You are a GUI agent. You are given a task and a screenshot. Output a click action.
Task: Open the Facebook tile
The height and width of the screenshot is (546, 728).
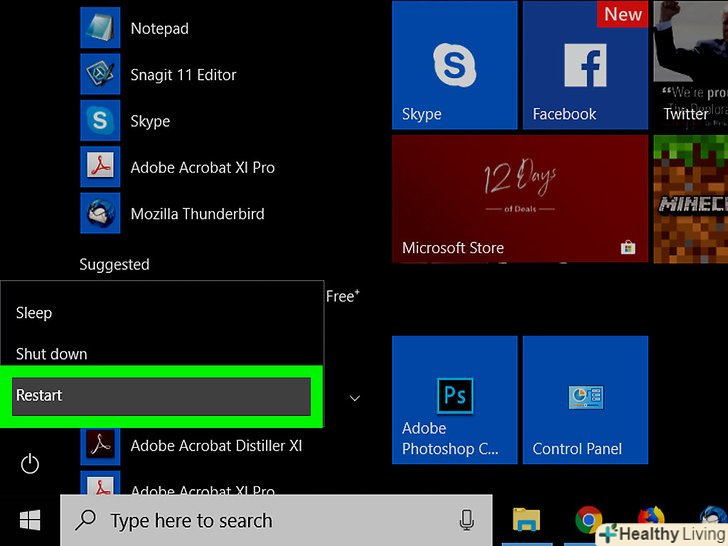(585, 65)
